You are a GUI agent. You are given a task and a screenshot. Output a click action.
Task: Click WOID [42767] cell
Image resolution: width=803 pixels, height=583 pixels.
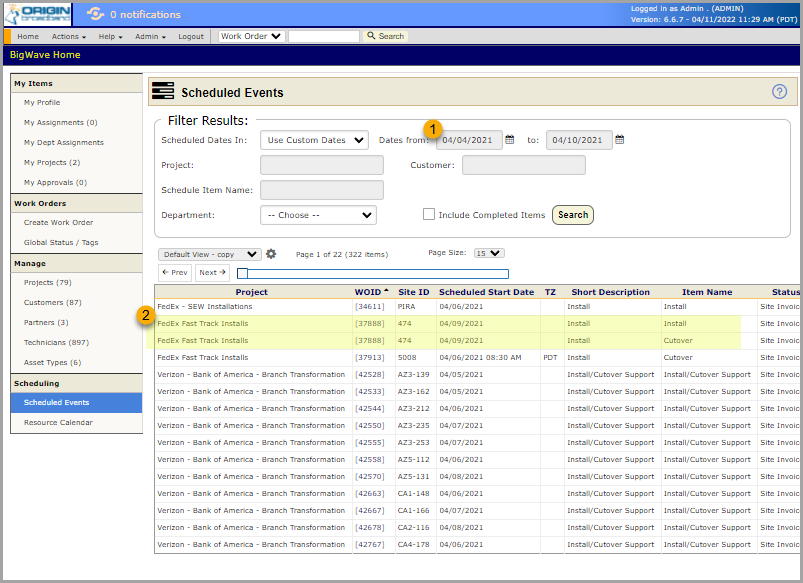tap(370, 545)
